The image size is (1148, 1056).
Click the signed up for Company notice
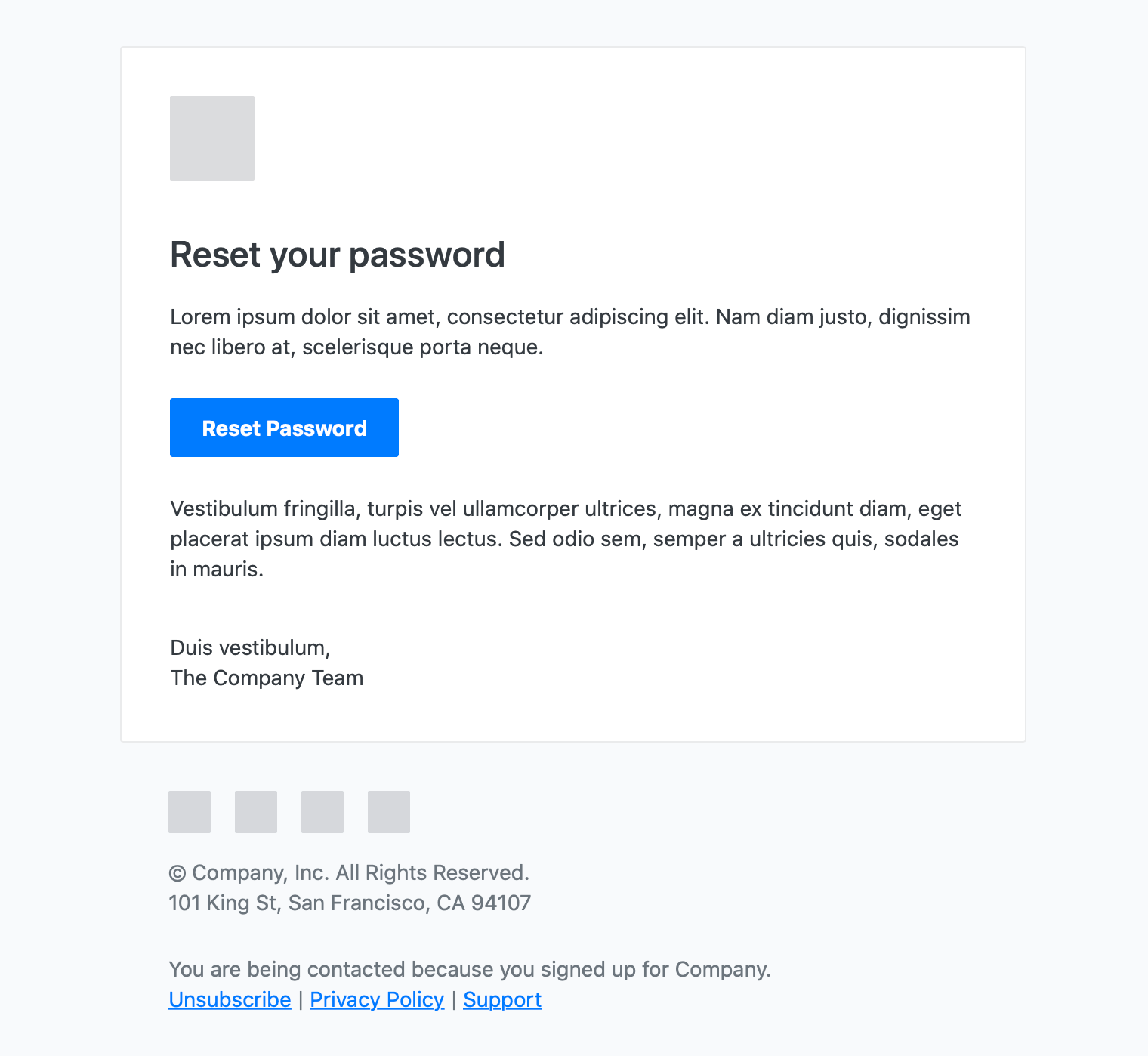[x=470, y=969]
